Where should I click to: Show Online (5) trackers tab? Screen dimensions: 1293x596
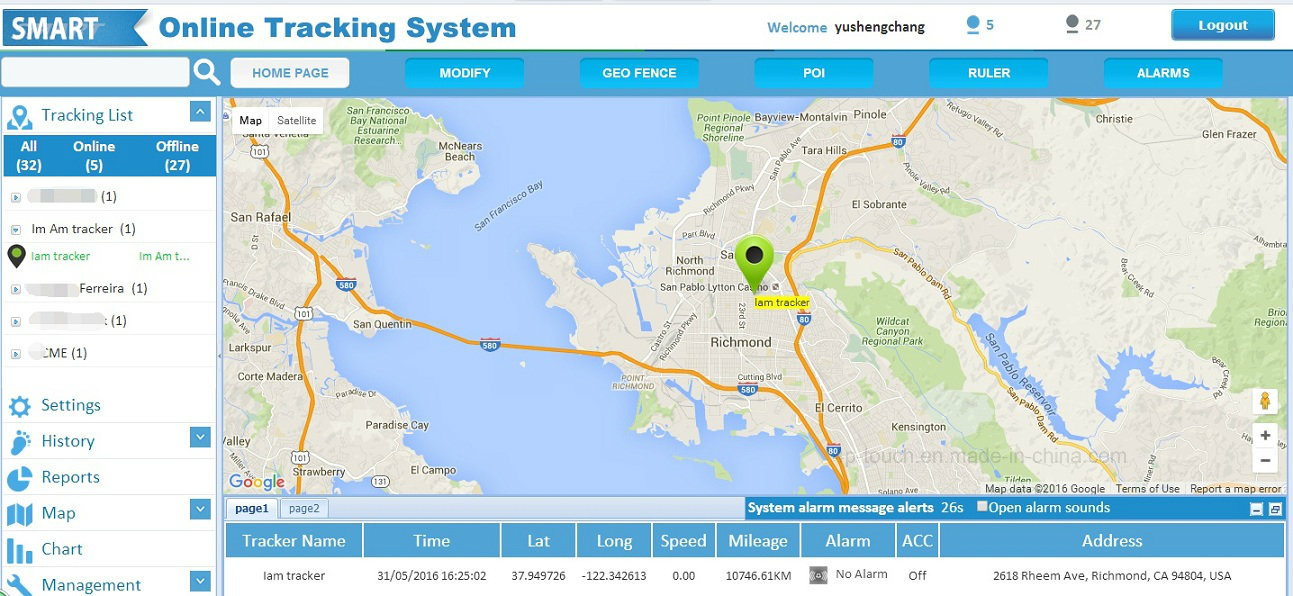94,156
